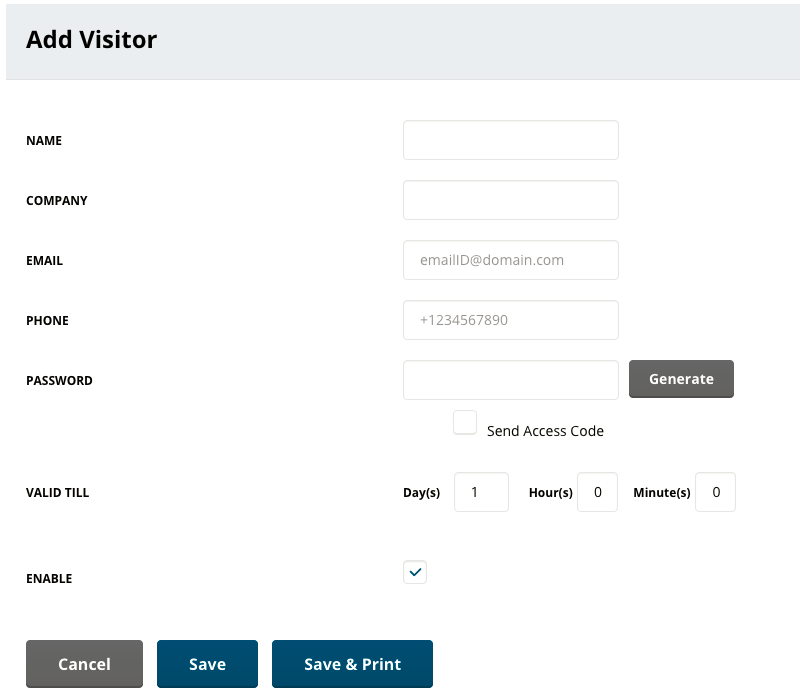804x693 pixels.
Task: Click the Add Visitor heading
Action: point(91,39)
